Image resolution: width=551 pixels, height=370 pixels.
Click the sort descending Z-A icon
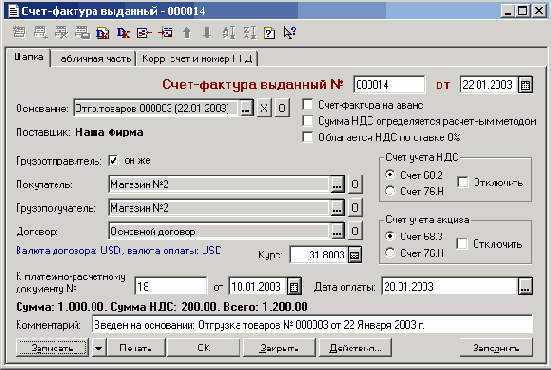tap(250, 33)
